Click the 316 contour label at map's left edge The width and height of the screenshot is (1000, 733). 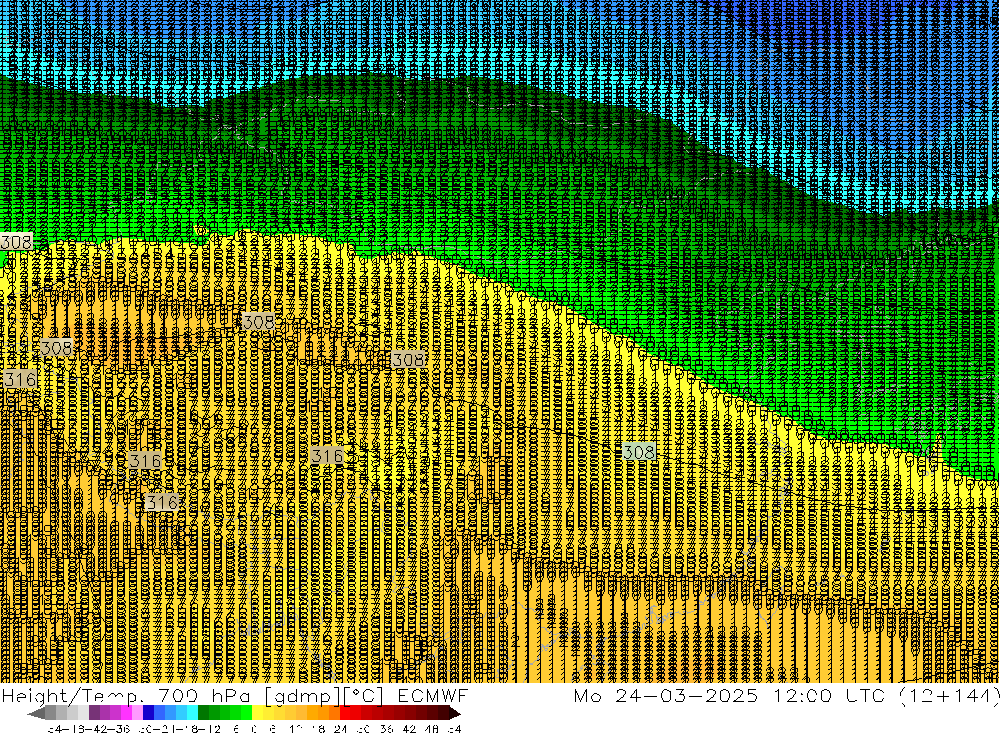coord(19,380)
